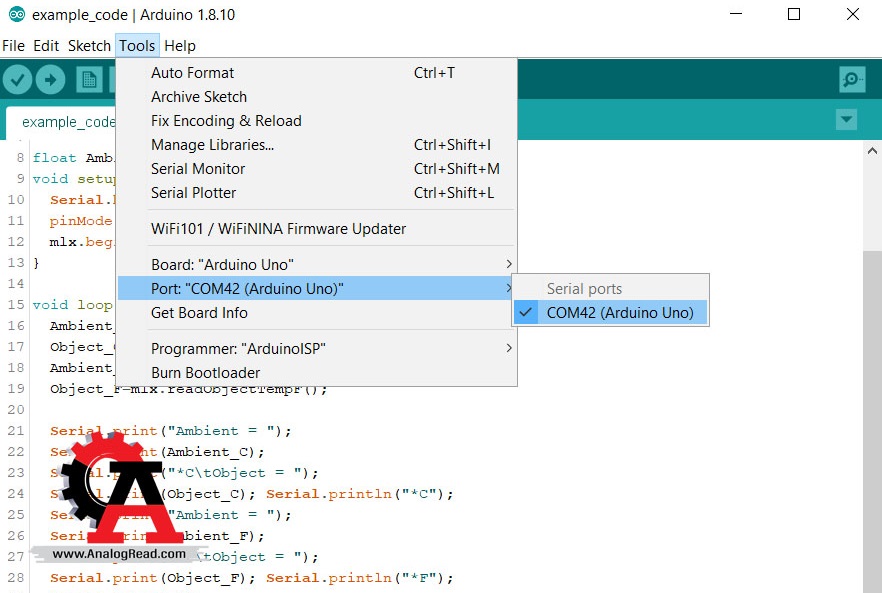
Task: Open the File menu
Action: pos(14,46)
